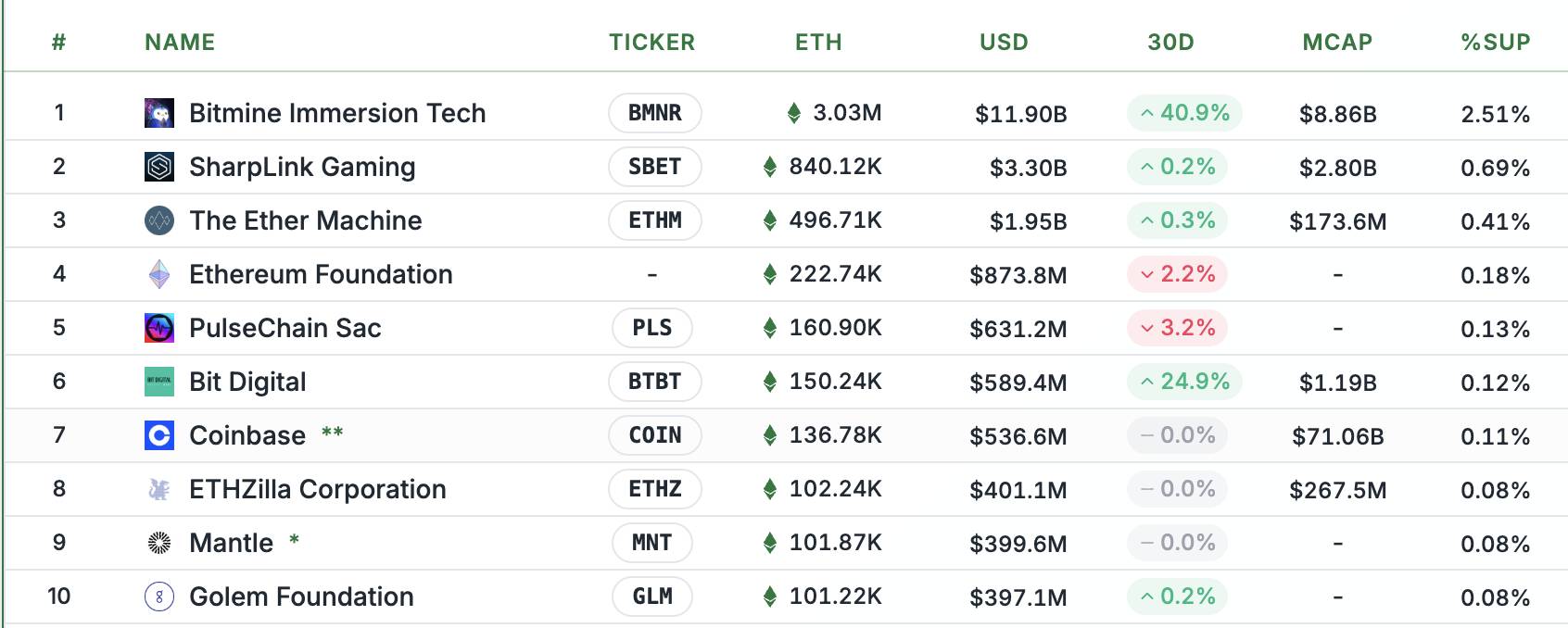Click the SBET ticker badge
Image resolution: width=1568 pixels, height=628 pixels.
pyautogui.click(x=654, y=167)
